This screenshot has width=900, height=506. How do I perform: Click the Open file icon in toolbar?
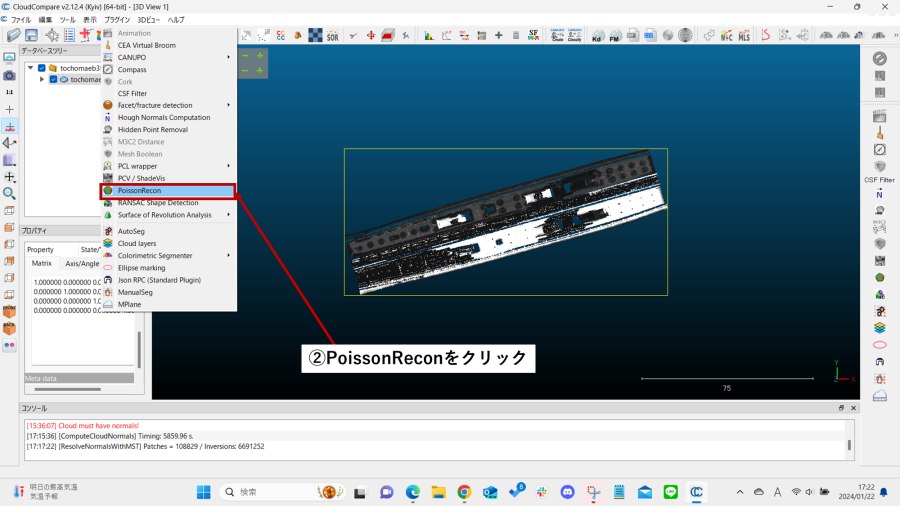(14, 36)
